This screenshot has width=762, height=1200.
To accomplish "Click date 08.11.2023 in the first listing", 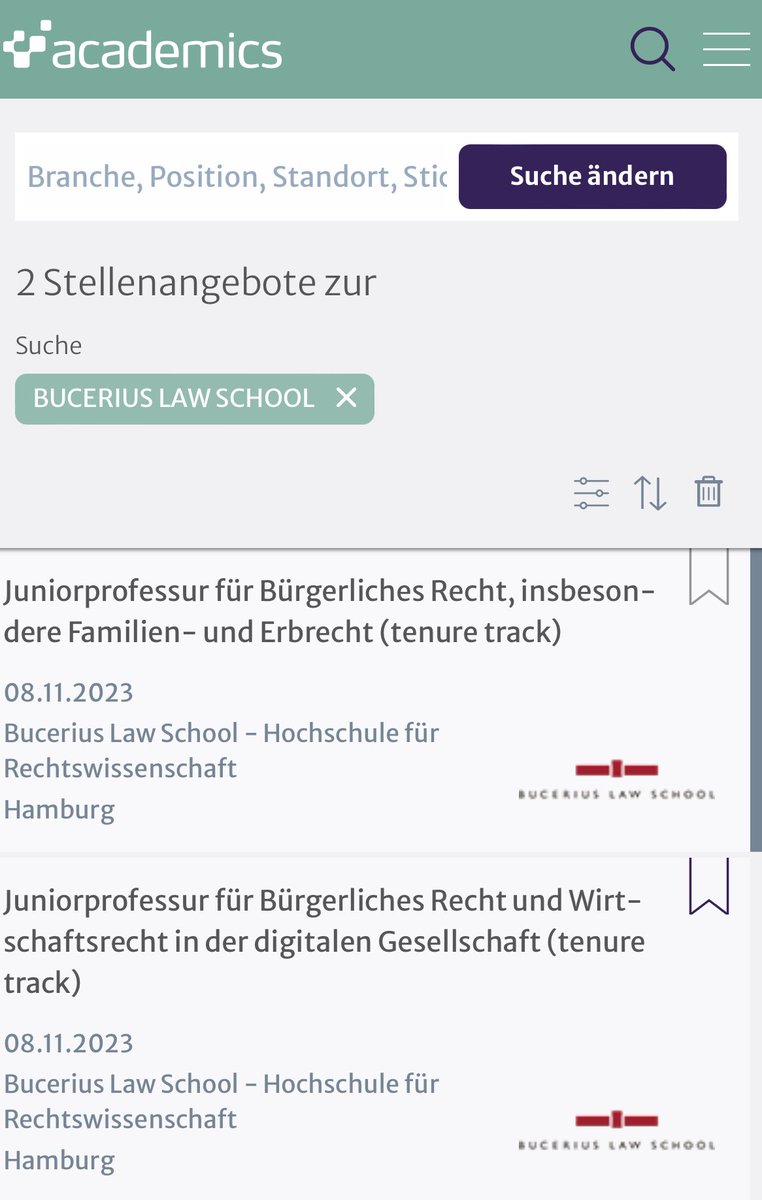I will click(x=69, y=692).
